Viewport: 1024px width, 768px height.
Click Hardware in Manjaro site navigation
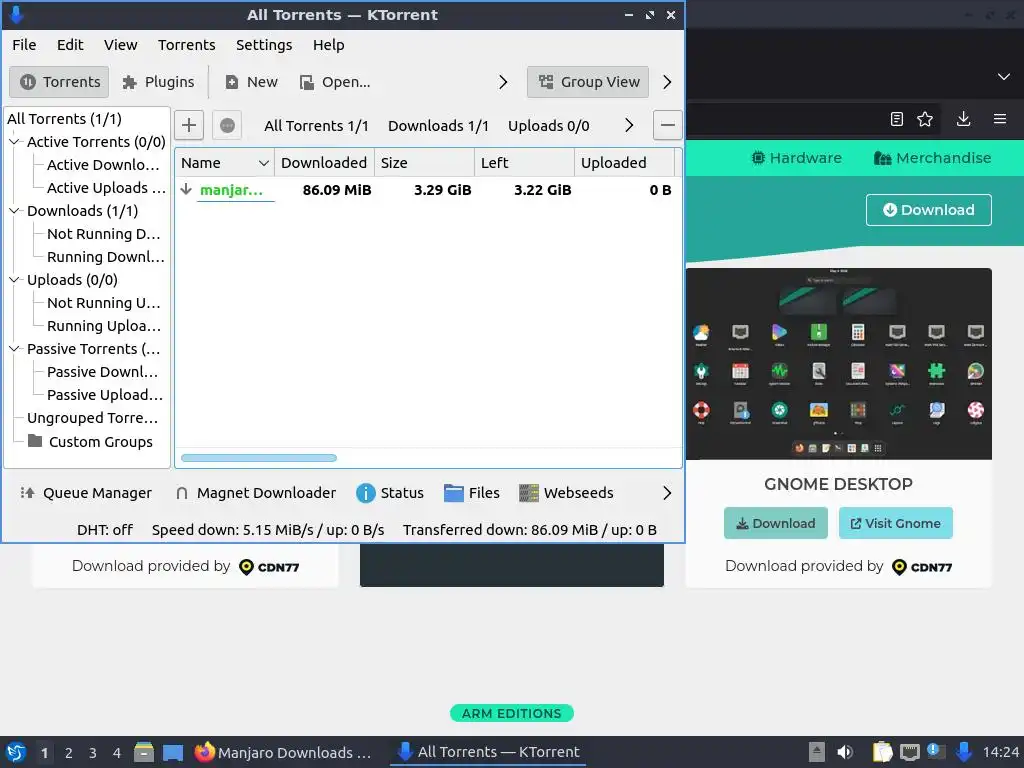coord(797,158)
